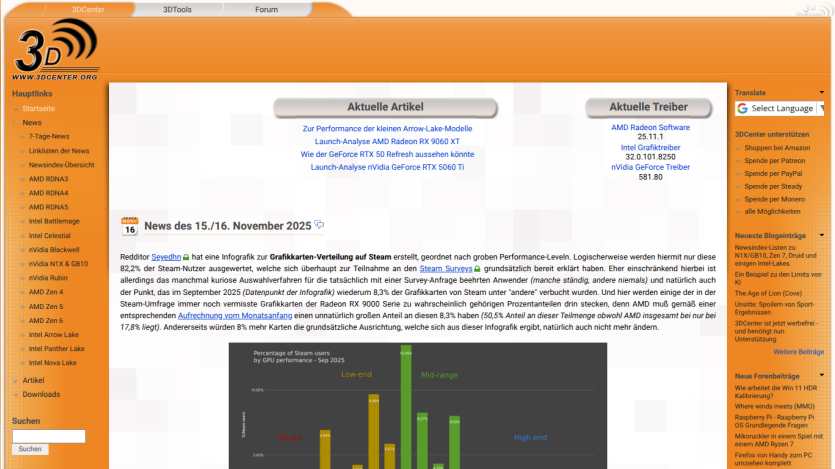This screenshot has width=835, height=469.
Task: Open Intel Grafiktreiber link
Action: [x=650, y=148]
